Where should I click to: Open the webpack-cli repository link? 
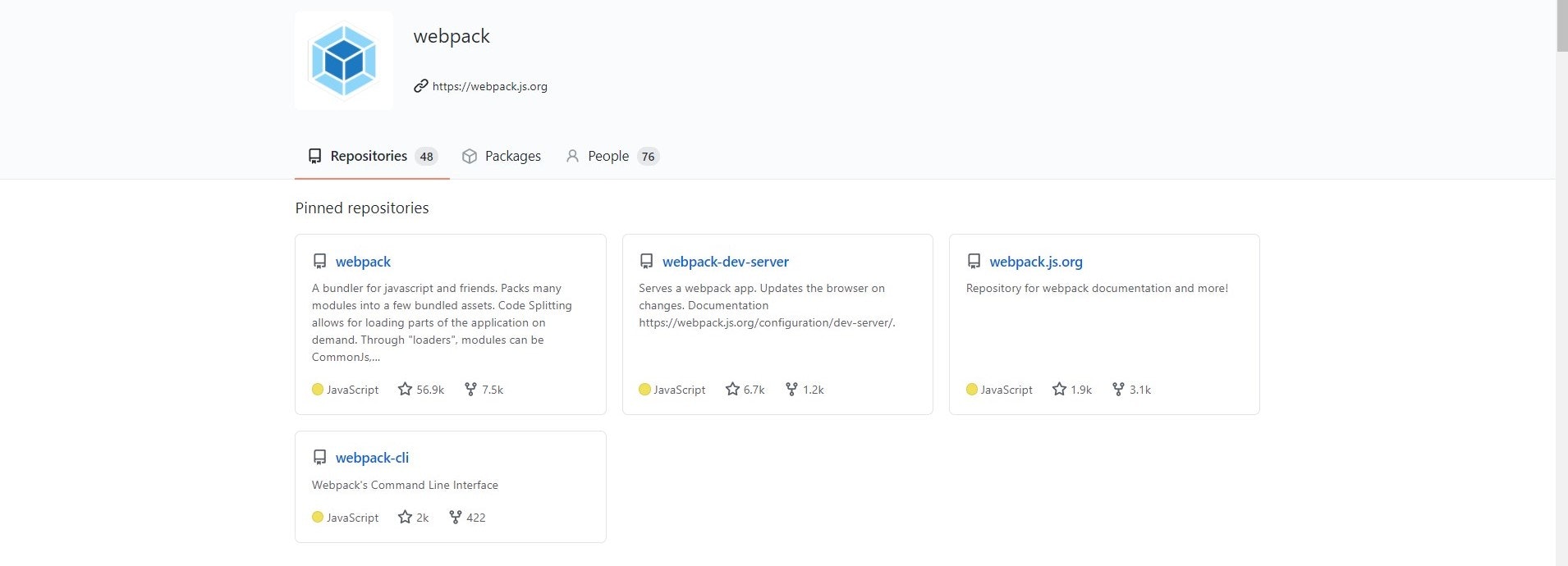(372, 458)
